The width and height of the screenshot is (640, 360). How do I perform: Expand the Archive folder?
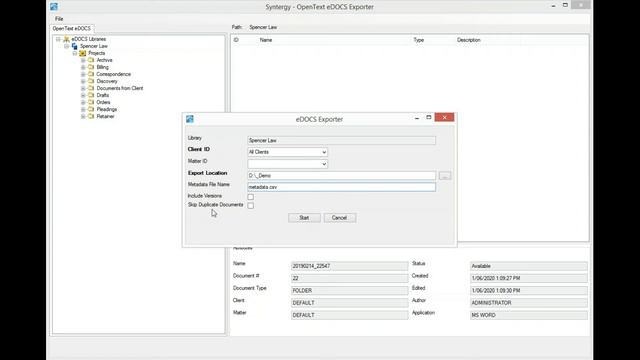point(83,60)
